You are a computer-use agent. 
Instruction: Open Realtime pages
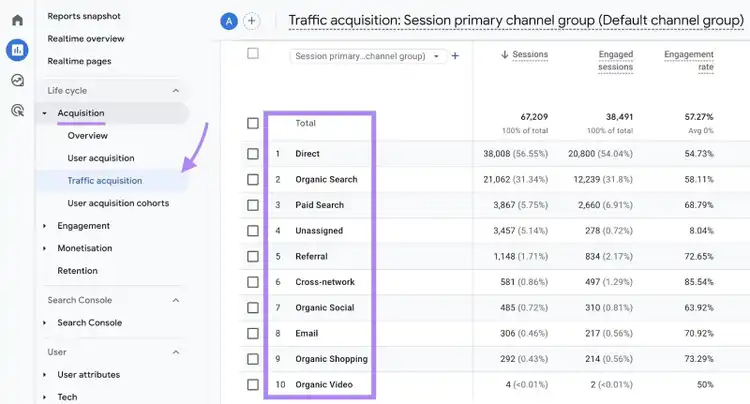(79, 61)
